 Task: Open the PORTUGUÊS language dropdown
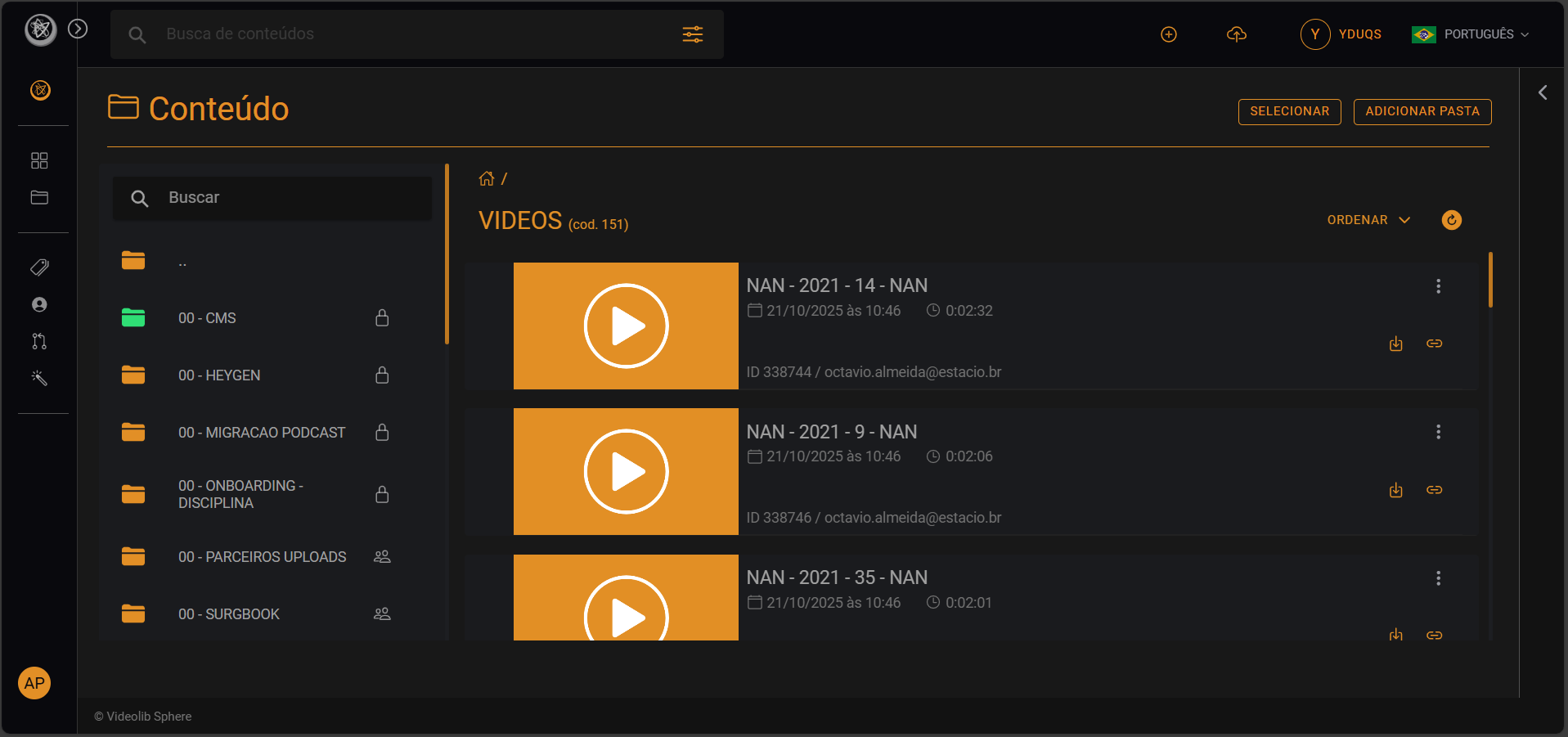[x=1470, y=34]
